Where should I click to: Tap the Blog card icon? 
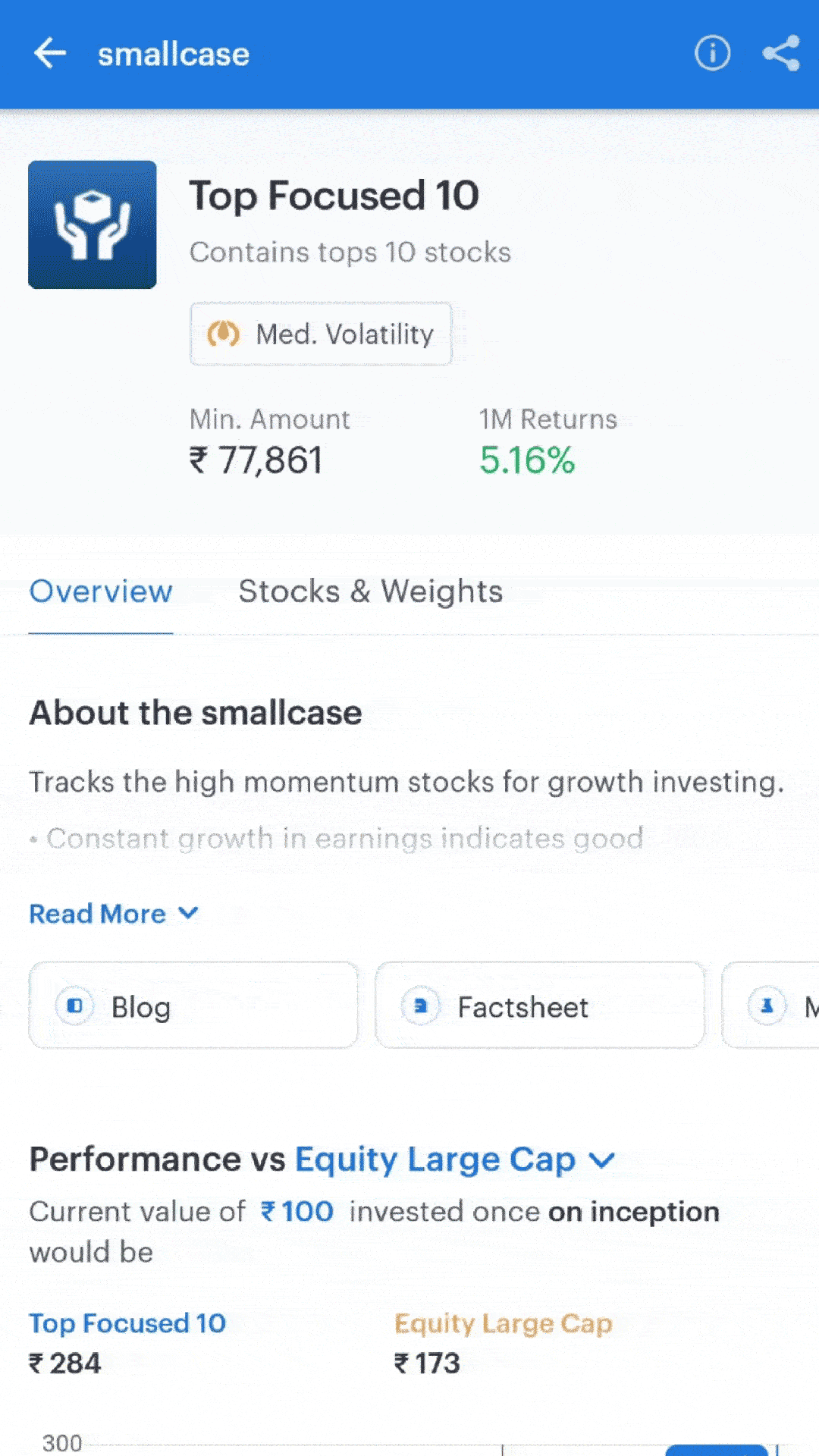pyautogui.click(x=75, y=1006)
